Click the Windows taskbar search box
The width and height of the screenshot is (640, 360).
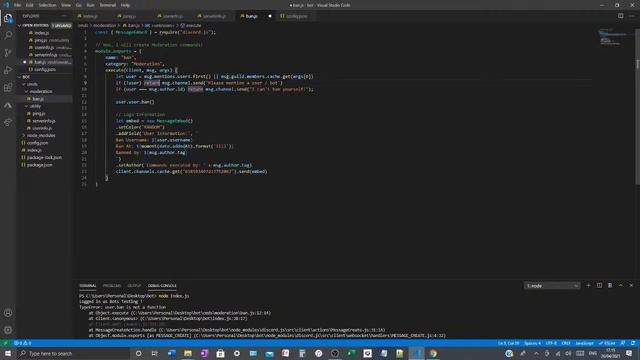[x=73, y=353]
